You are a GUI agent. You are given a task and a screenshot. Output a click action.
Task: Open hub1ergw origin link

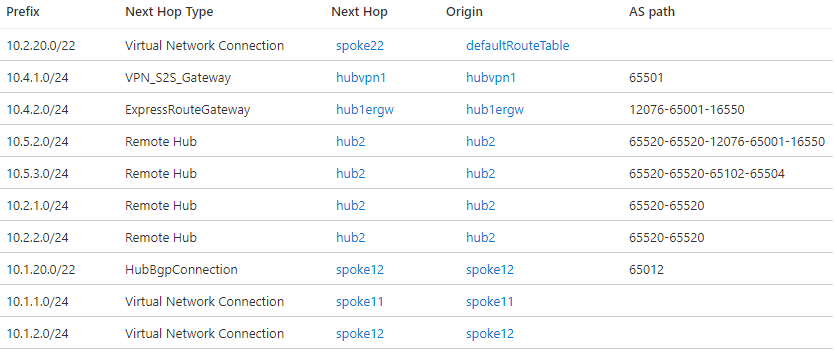tap(495, 110)
